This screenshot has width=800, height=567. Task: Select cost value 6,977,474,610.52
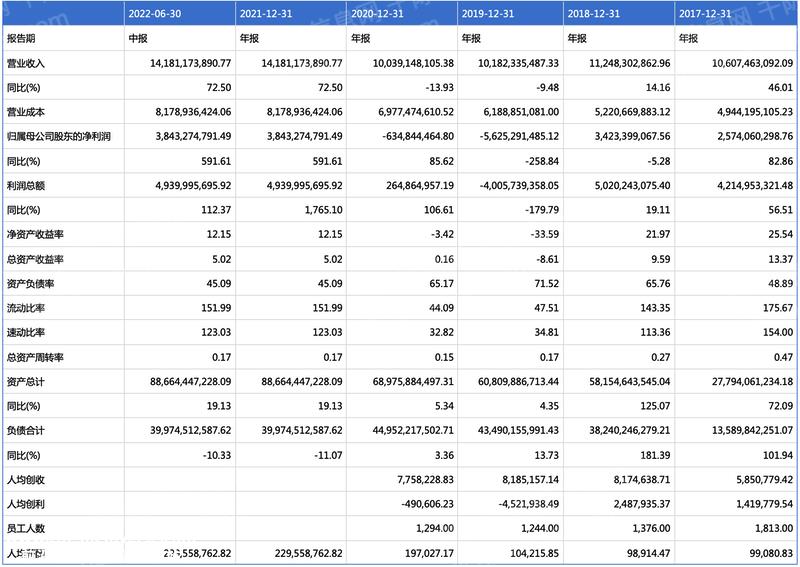[x=416, y=112]
